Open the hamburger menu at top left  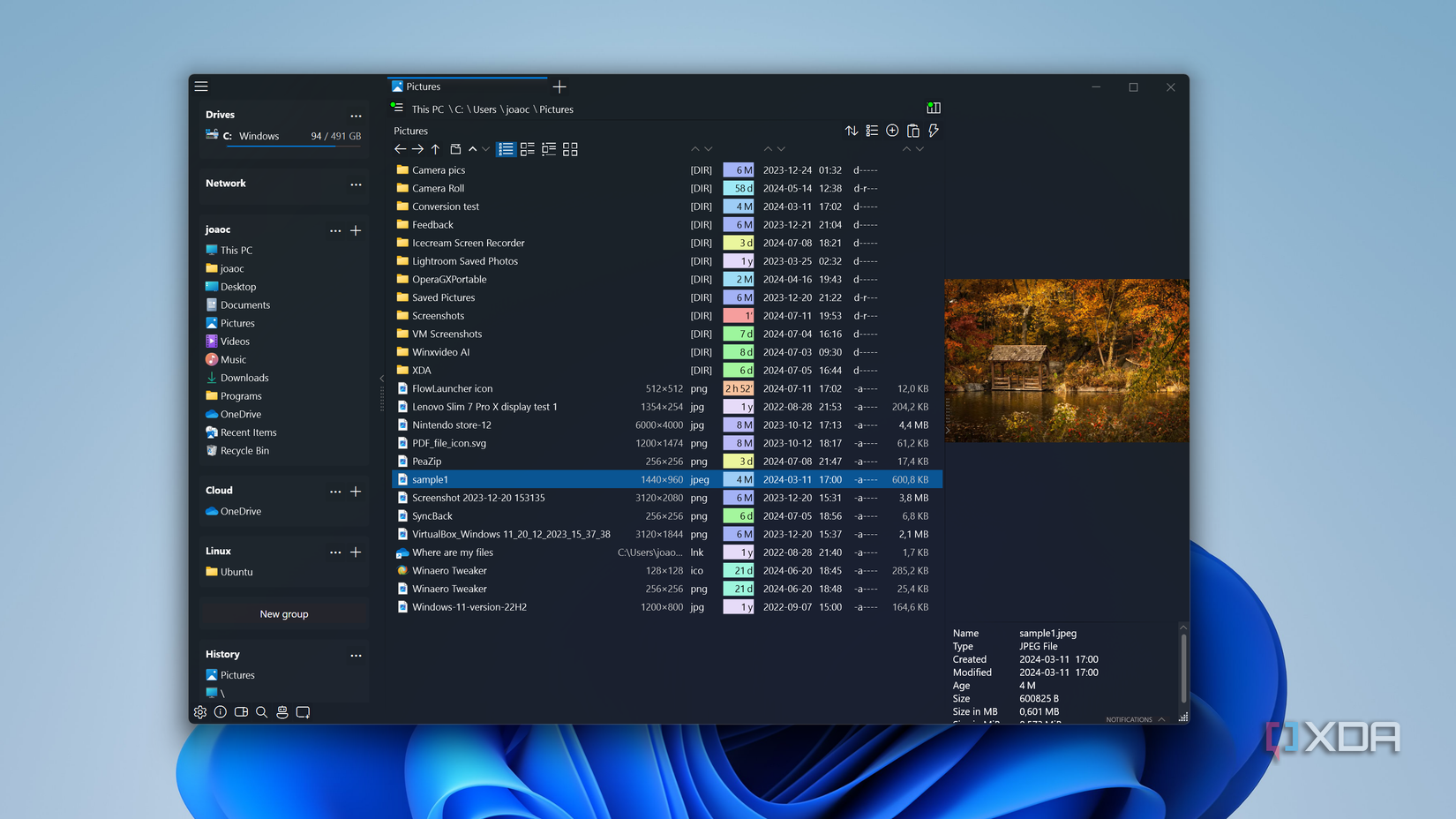click(x=201, y=86)
